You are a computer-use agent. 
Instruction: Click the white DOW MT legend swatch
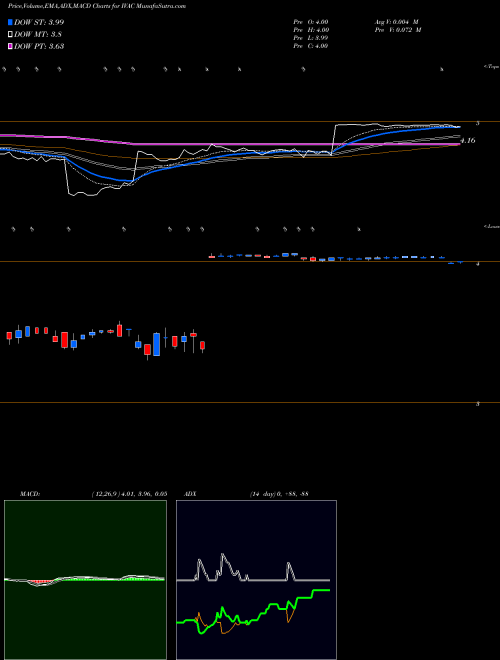[10, 34]
